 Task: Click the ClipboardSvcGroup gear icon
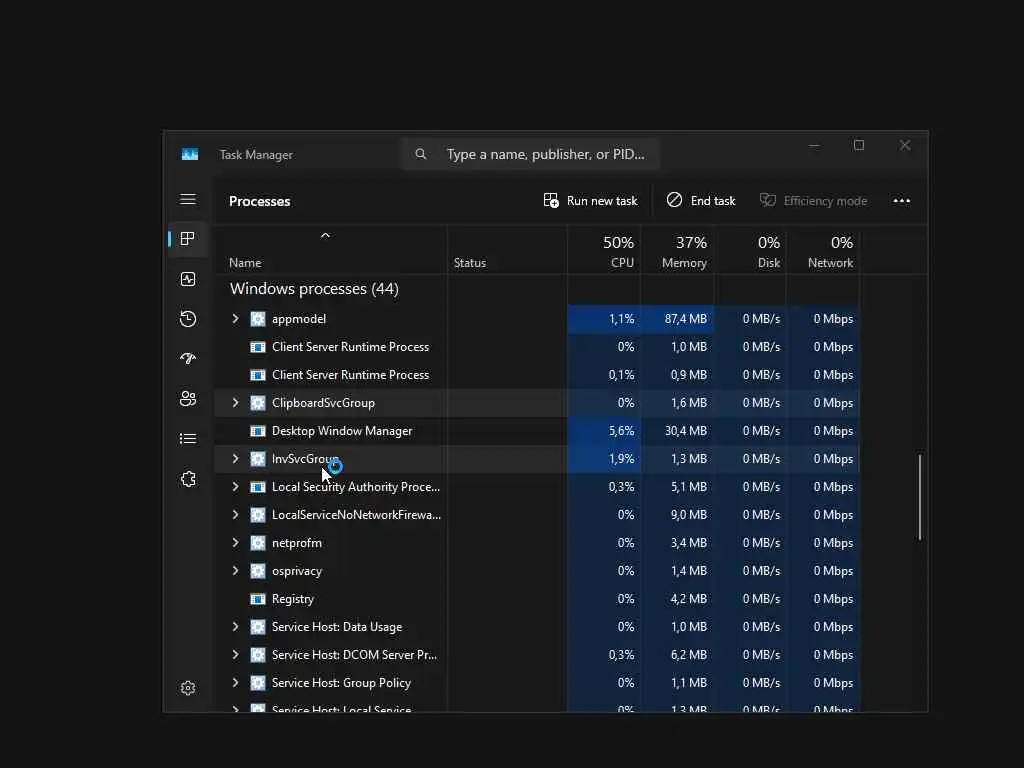tap(258, 403)
